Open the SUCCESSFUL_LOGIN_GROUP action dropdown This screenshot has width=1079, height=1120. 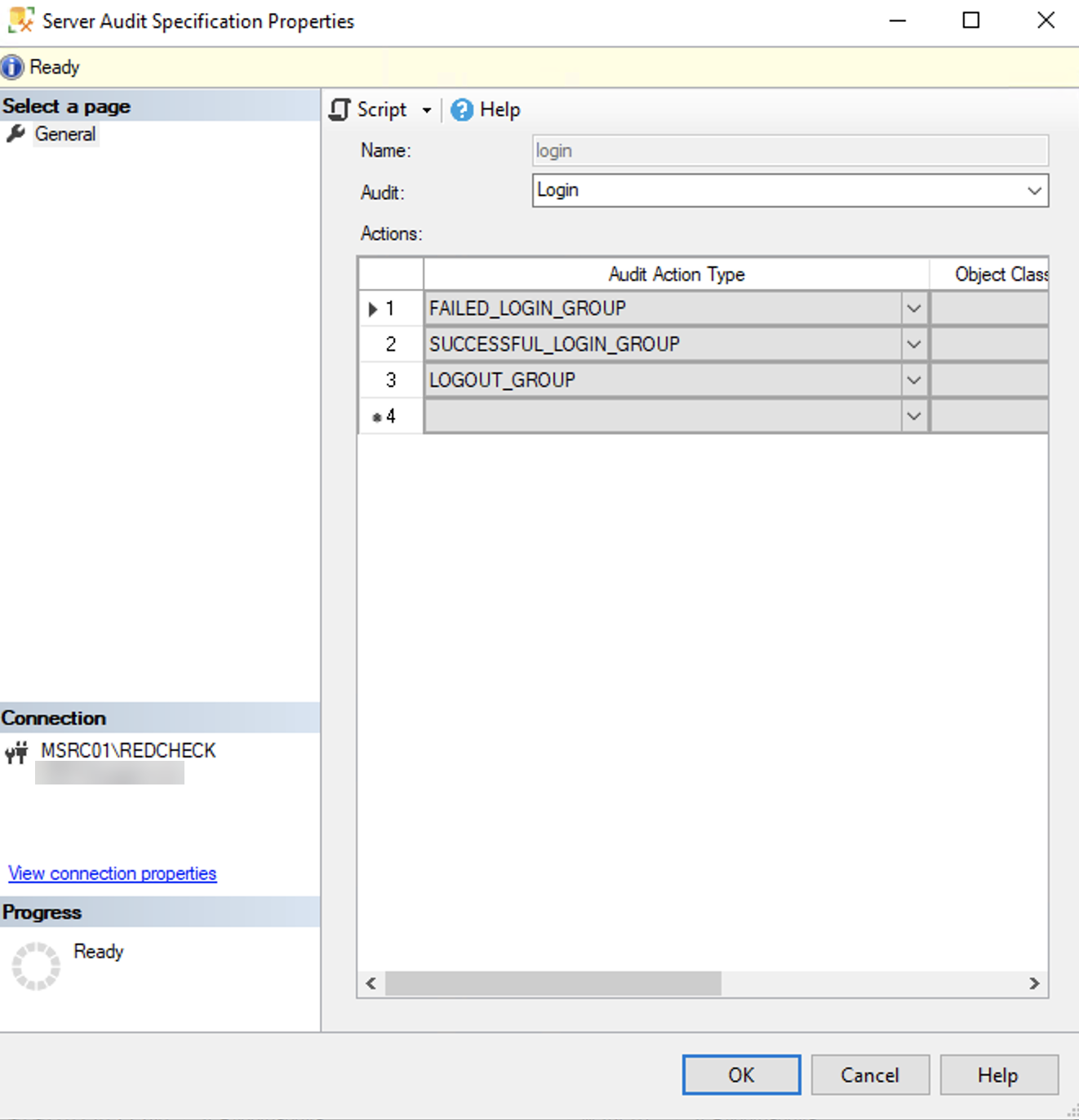coord(913,344)
